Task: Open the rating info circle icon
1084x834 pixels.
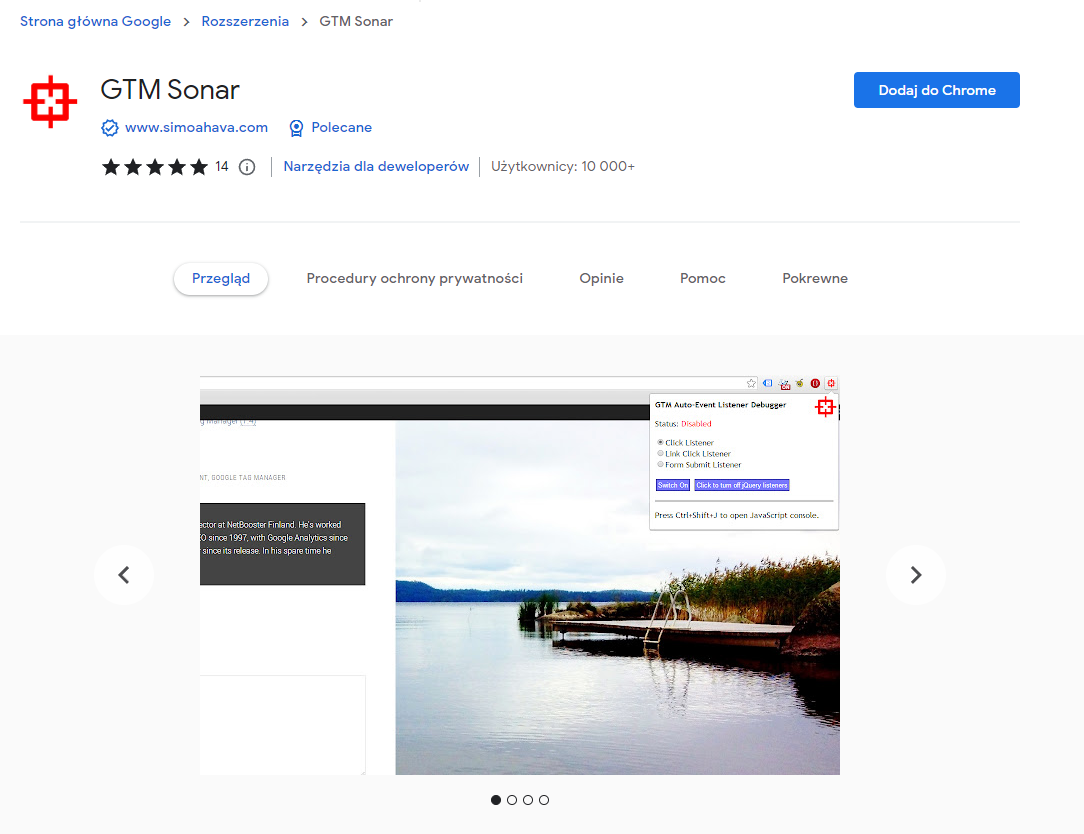Action: tap(247, 167)
